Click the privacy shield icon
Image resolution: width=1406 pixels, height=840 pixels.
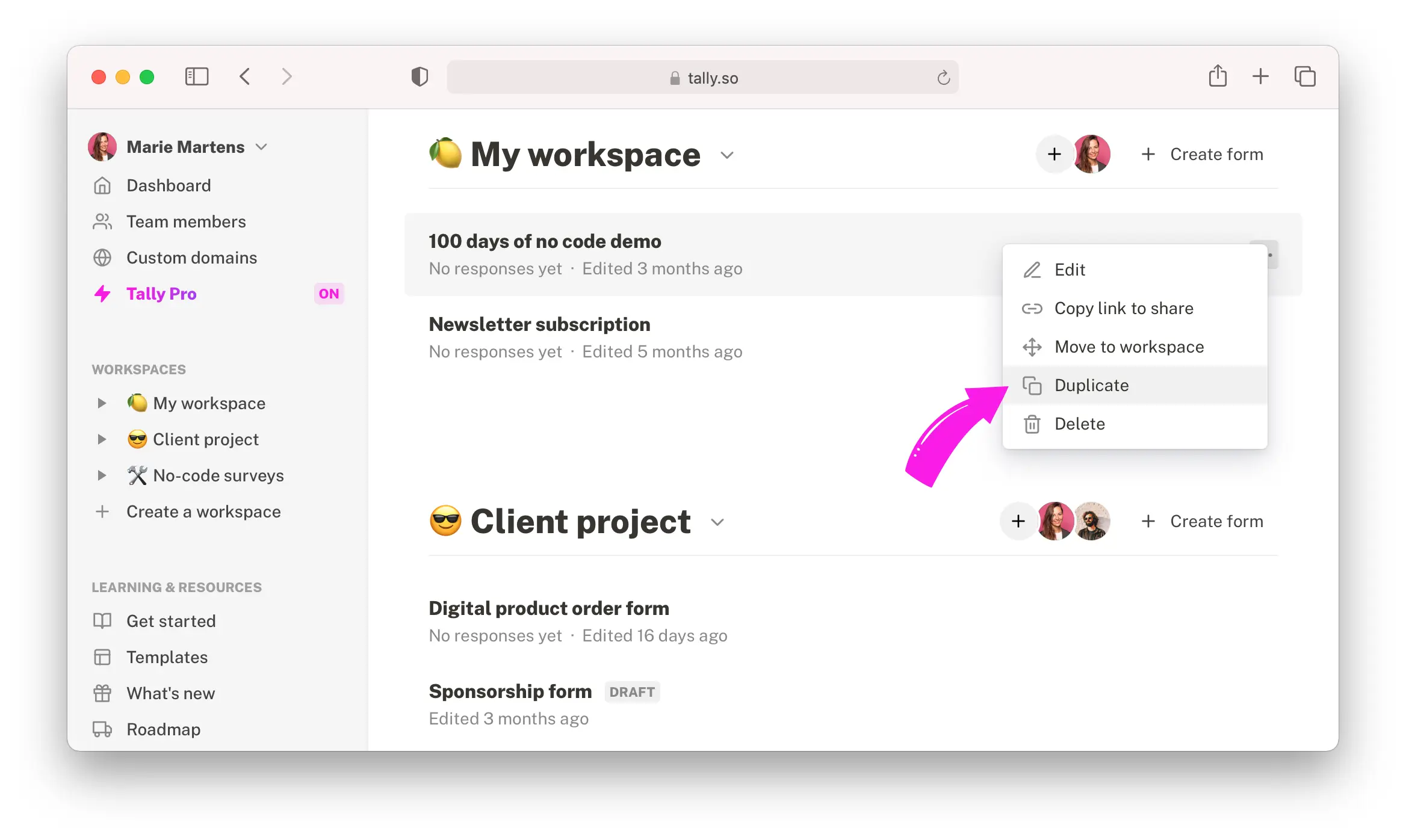pos(420,77)
